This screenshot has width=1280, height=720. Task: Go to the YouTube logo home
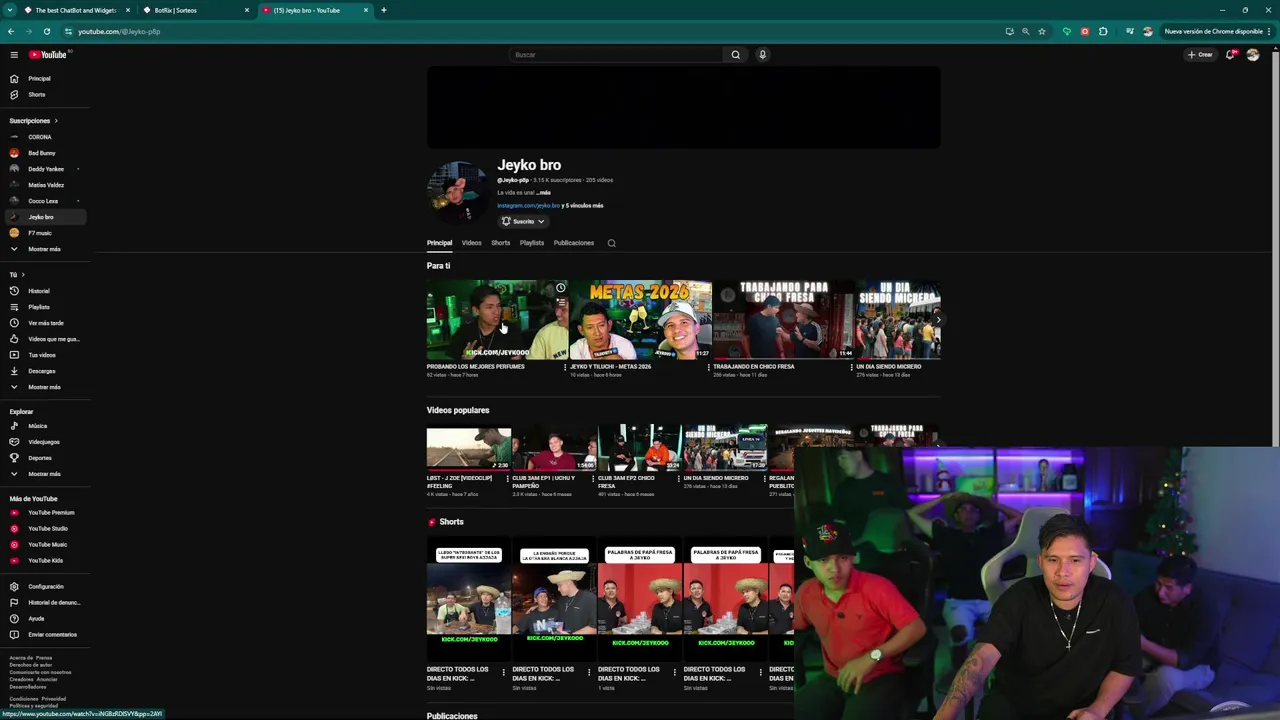coord(48,55)
